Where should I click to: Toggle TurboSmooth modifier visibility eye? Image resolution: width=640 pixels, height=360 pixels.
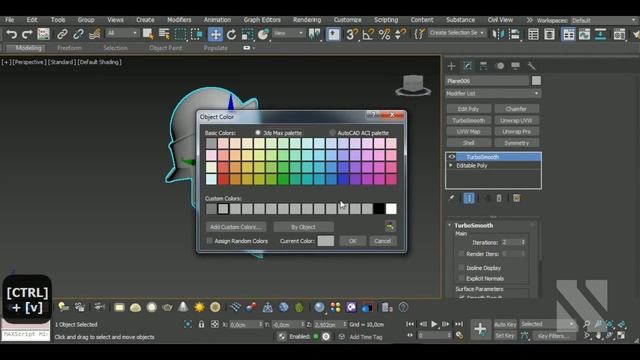pyautogui.click(x=452, y=157)
